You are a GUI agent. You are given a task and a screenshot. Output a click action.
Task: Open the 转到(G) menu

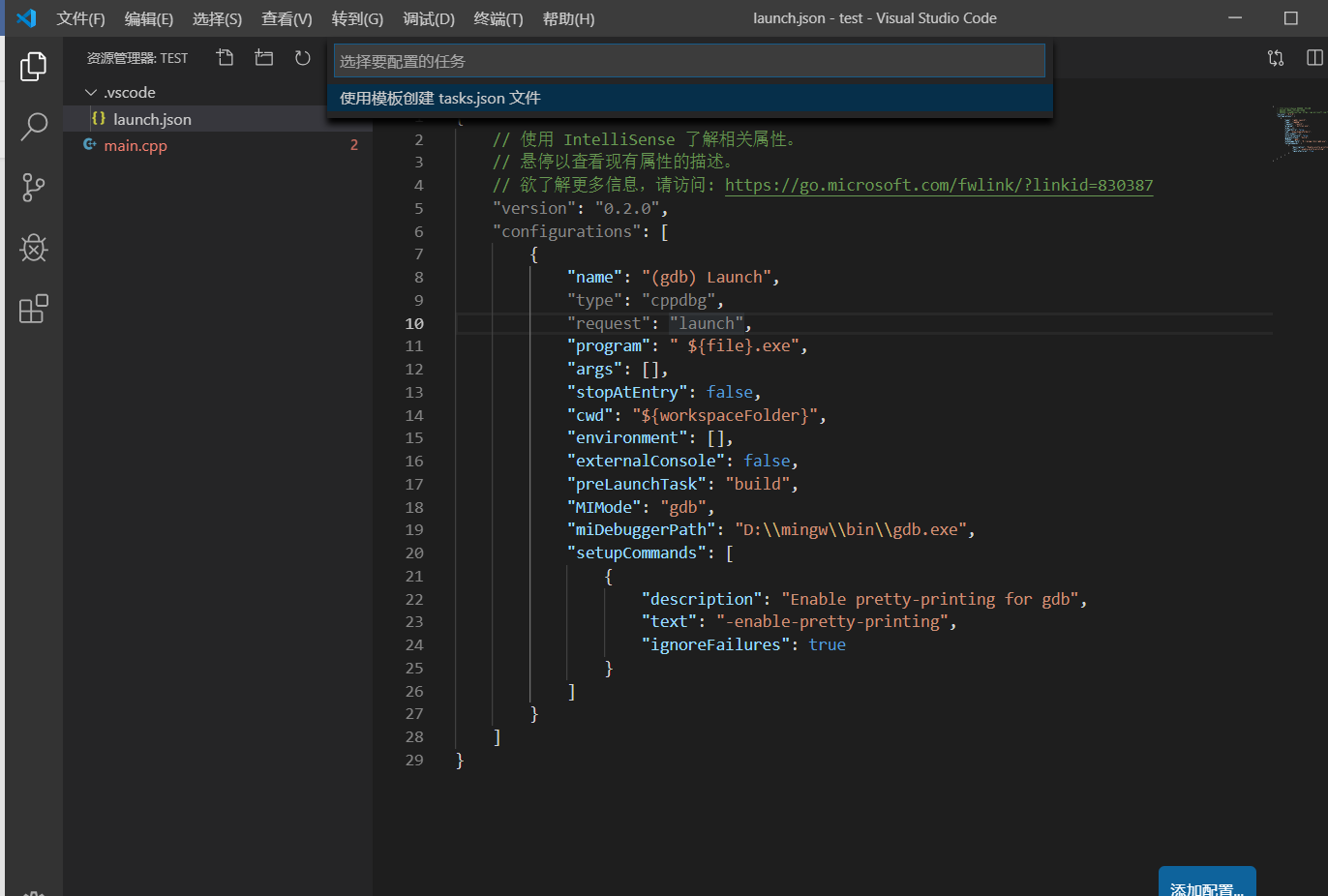click(x=357, y=18)
